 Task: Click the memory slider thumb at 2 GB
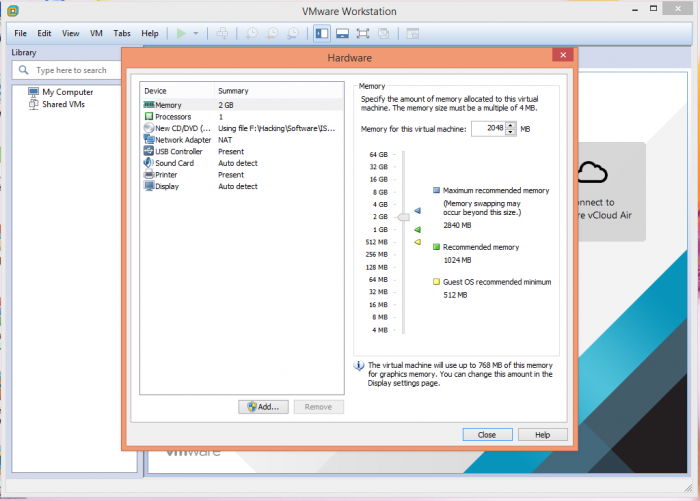[x=403, y=217]
